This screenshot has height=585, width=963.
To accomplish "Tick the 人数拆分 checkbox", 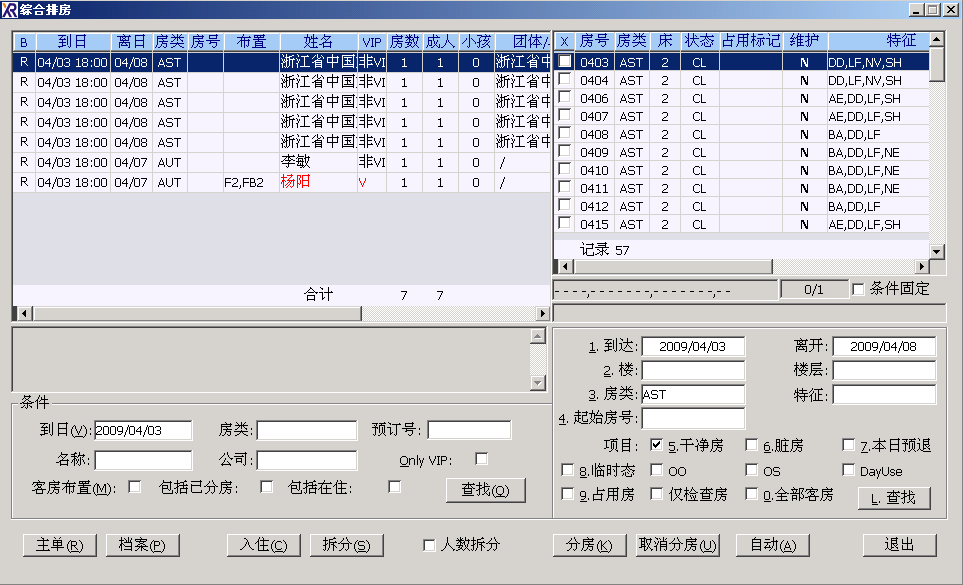I will (x=429, y=545).
